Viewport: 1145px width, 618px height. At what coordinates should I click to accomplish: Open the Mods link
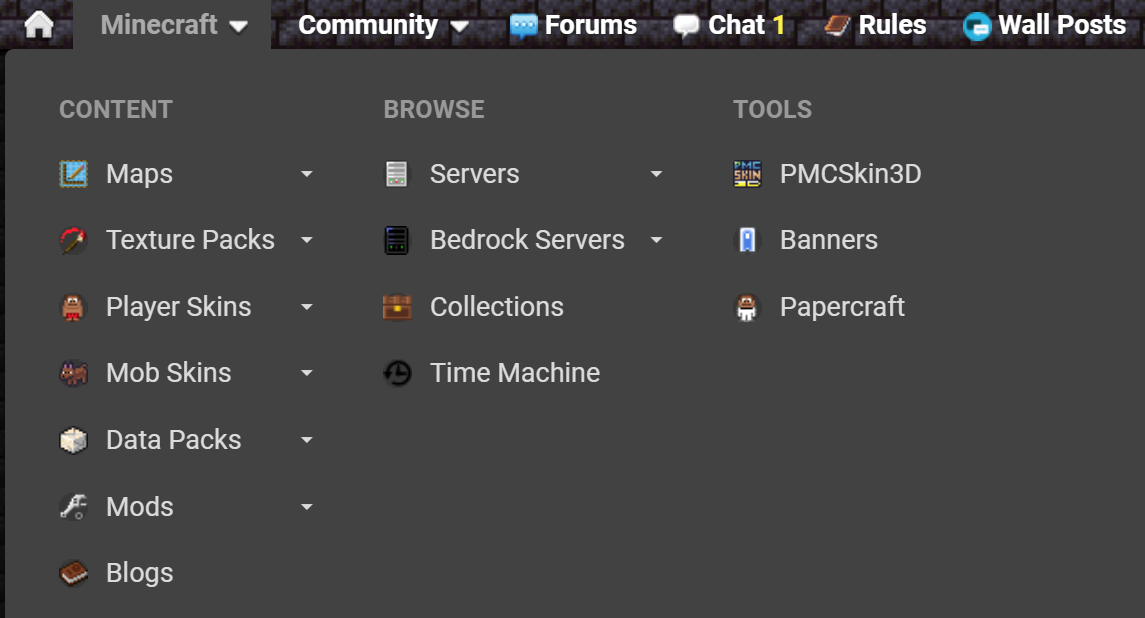coord(139,506)
